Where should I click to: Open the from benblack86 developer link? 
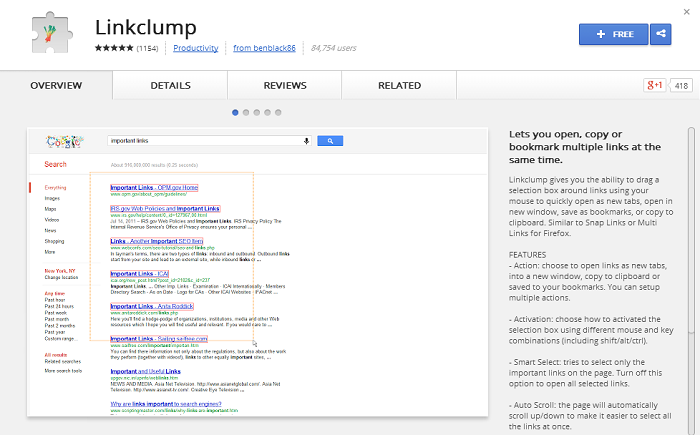(x=264, y=48)
